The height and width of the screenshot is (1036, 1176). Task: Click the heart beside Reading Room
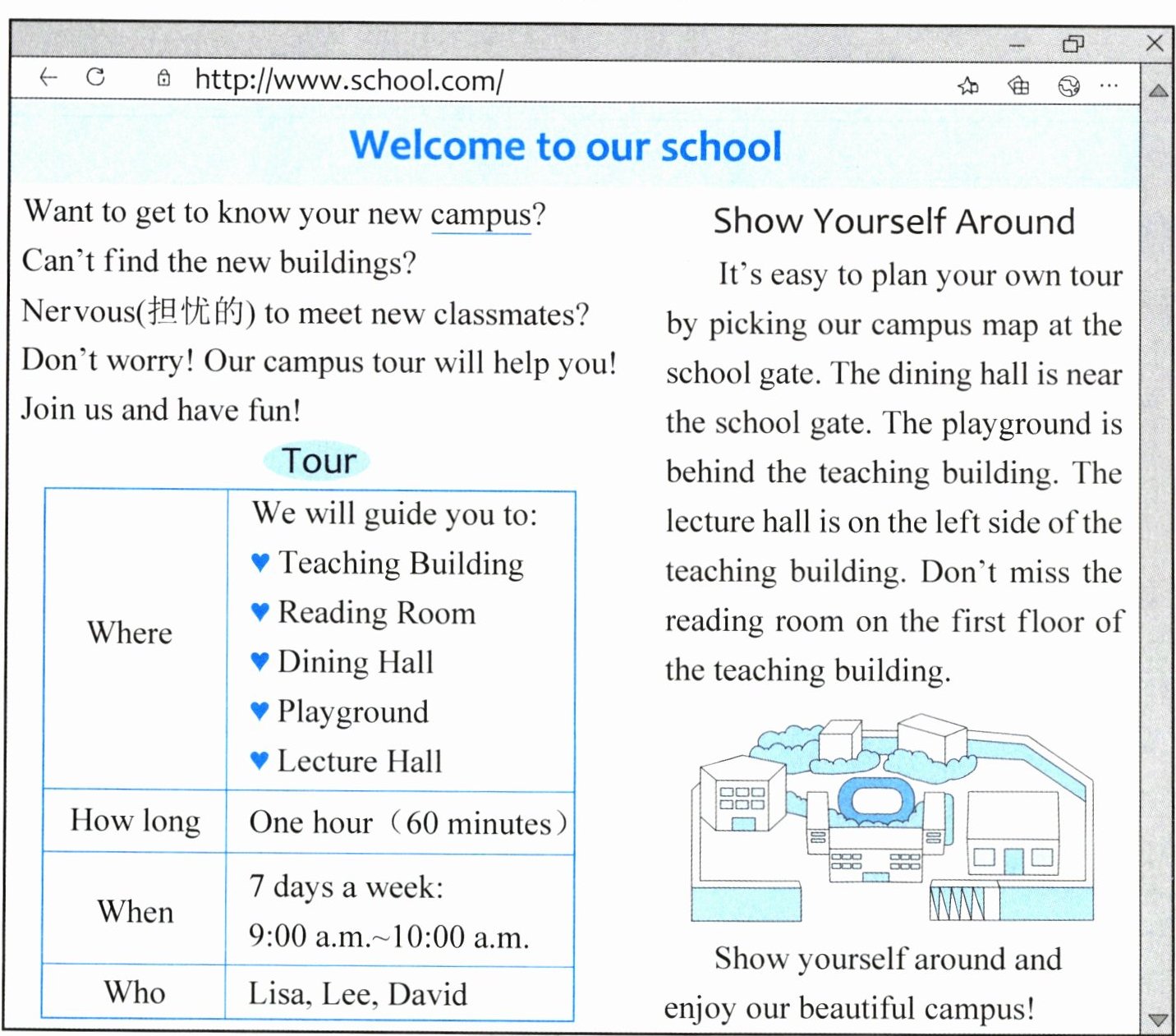tap(260, 611)
